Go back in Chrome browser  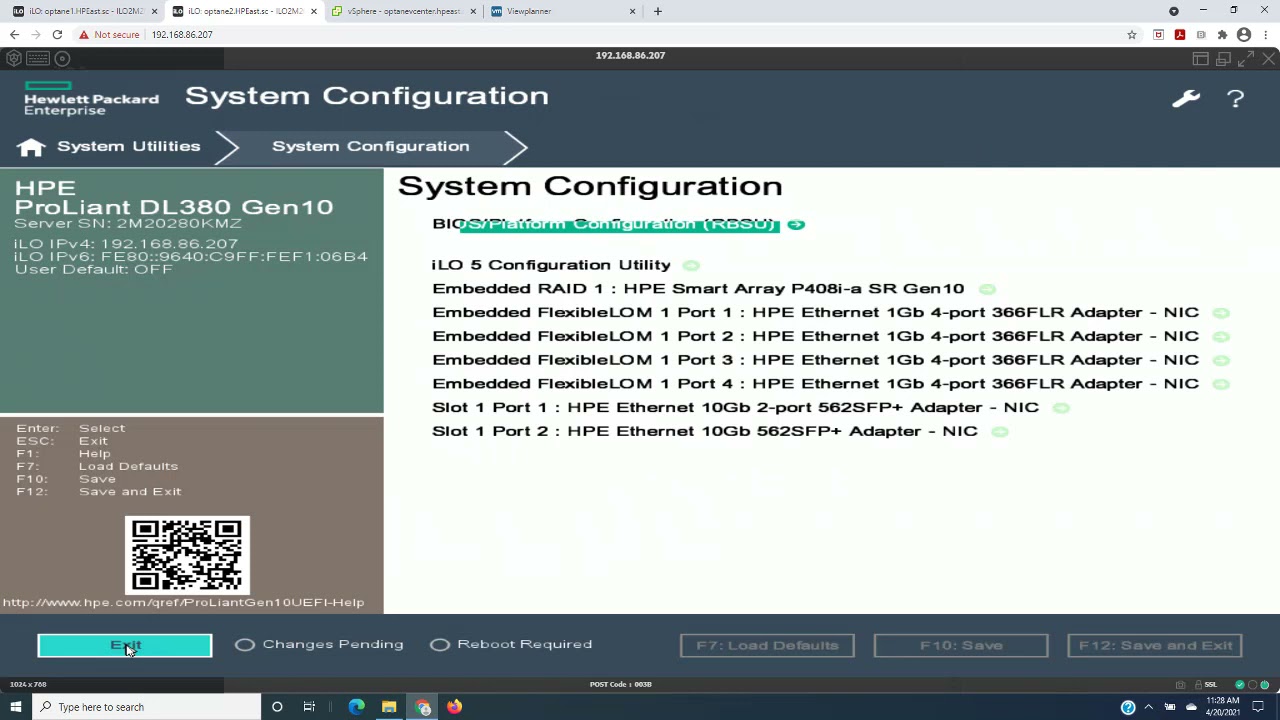pyautogui.click(x=14, y=34)
